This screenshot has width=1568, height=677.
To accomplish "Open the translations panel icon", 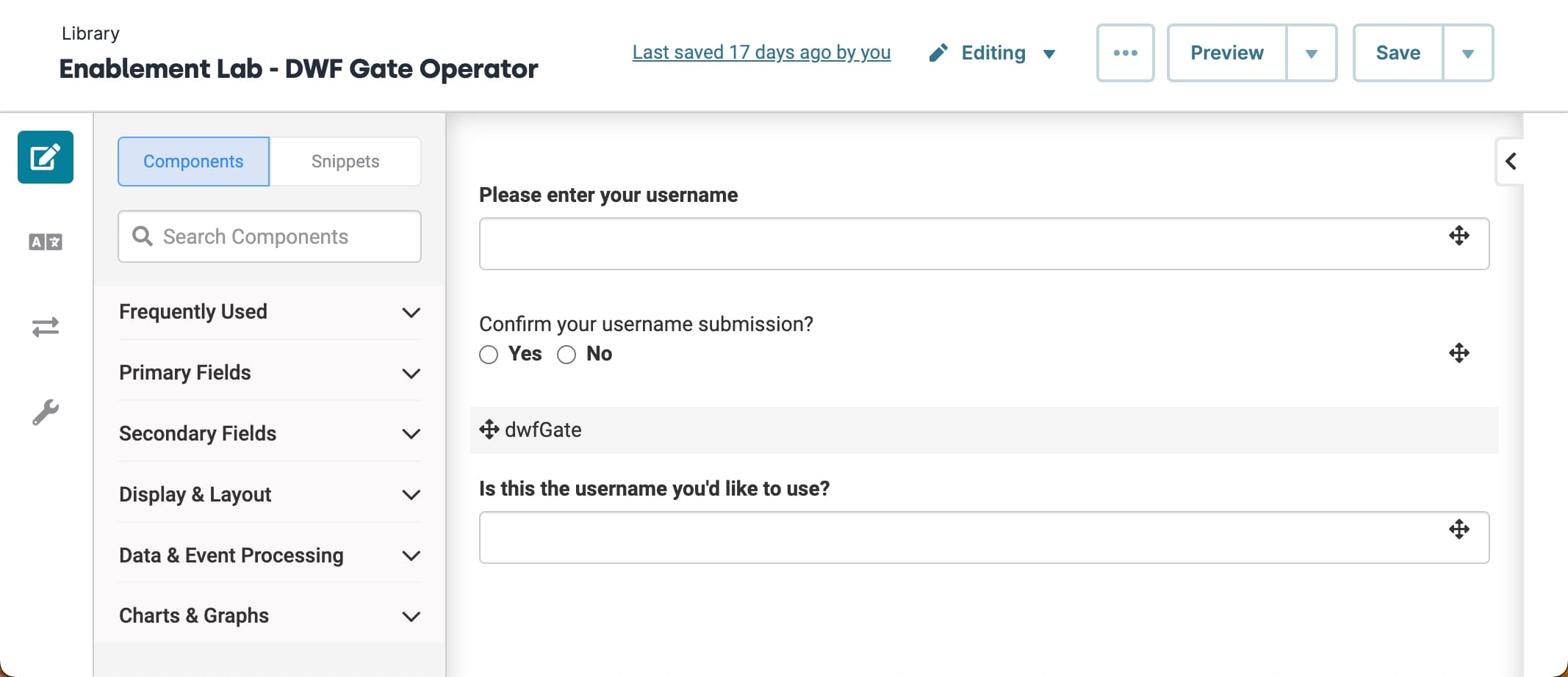I will [x=46, y=242].
